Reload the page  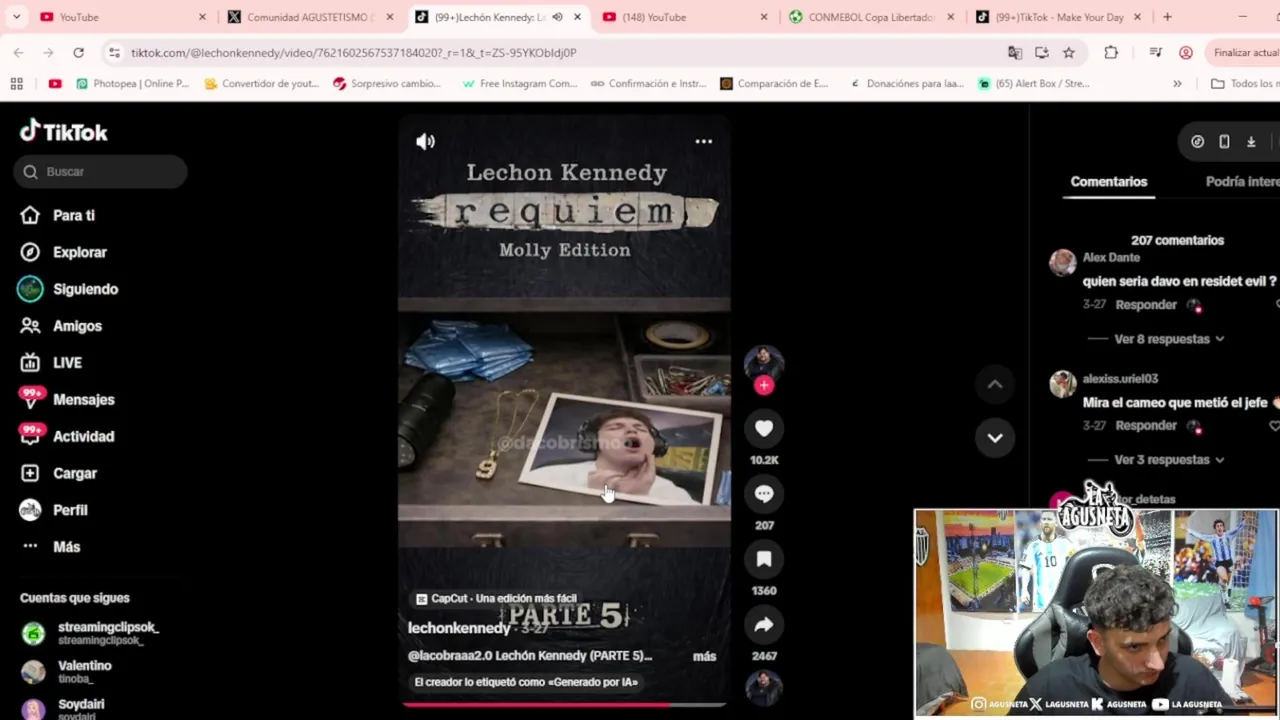tap(78, 53)
